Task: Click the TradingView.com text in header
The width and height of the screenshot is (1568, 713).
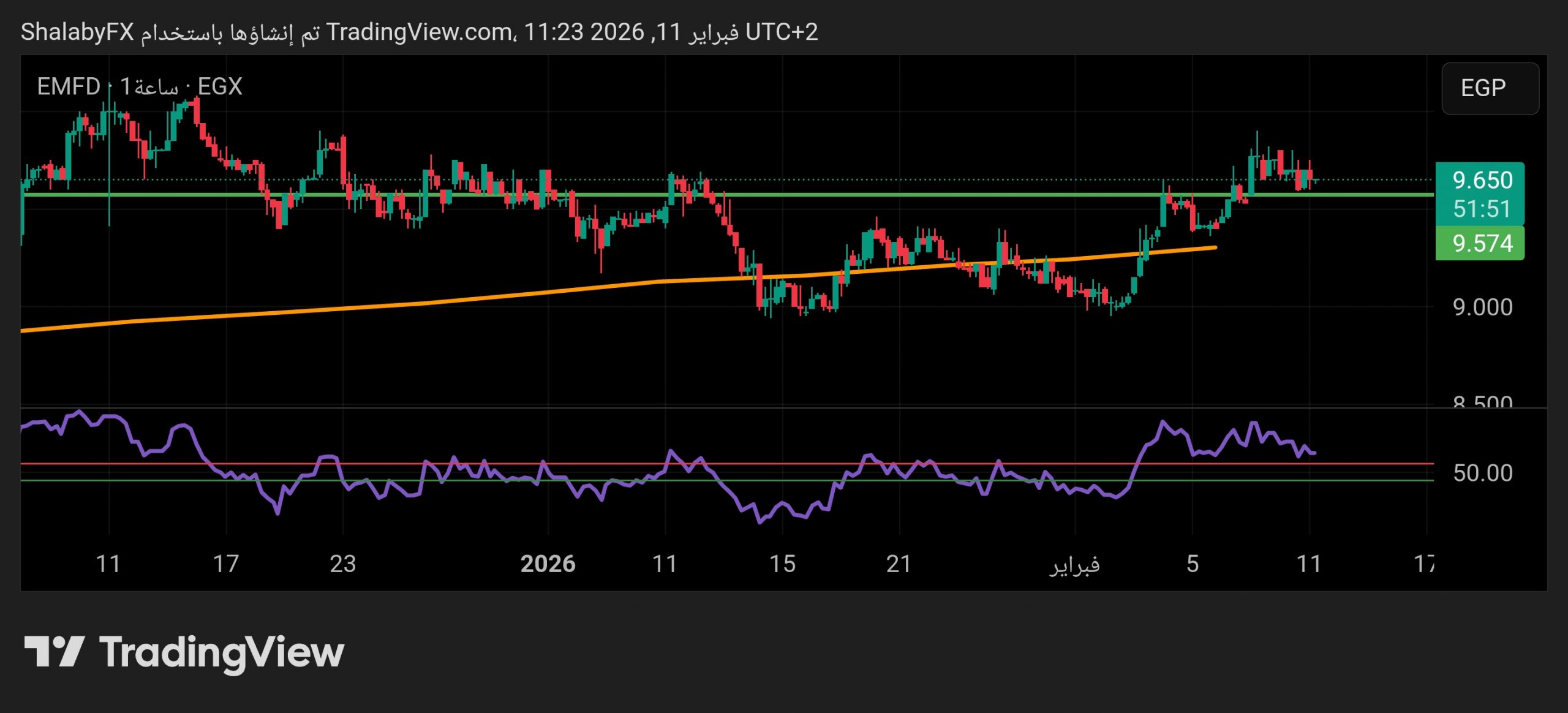Action: pyautogui.click(x=419, y=32)
